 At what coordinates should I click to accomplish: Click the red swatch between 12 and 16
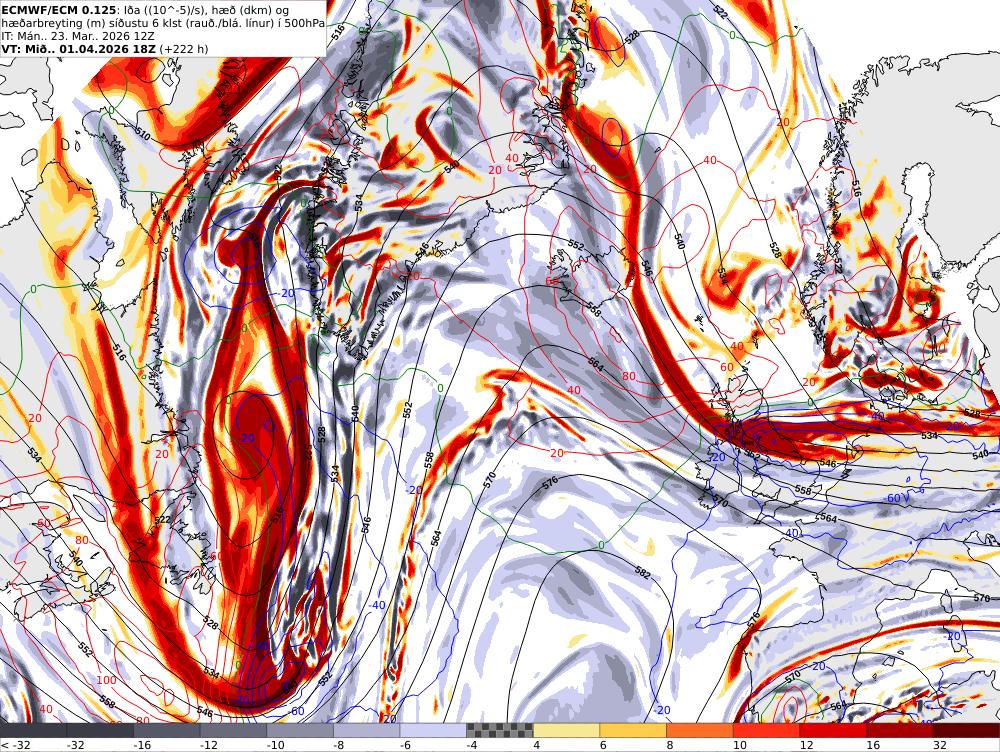(833, 730)
